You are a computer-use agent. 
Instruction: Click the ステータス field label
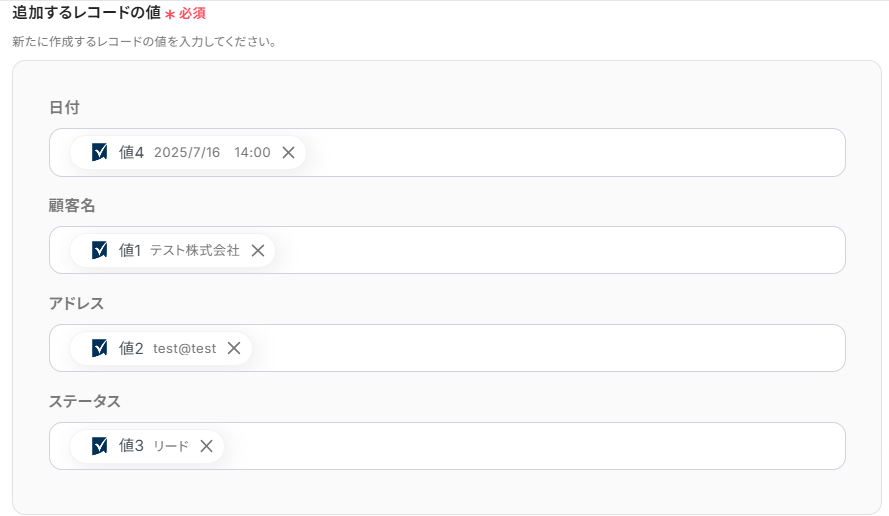[x=84, y=401]
